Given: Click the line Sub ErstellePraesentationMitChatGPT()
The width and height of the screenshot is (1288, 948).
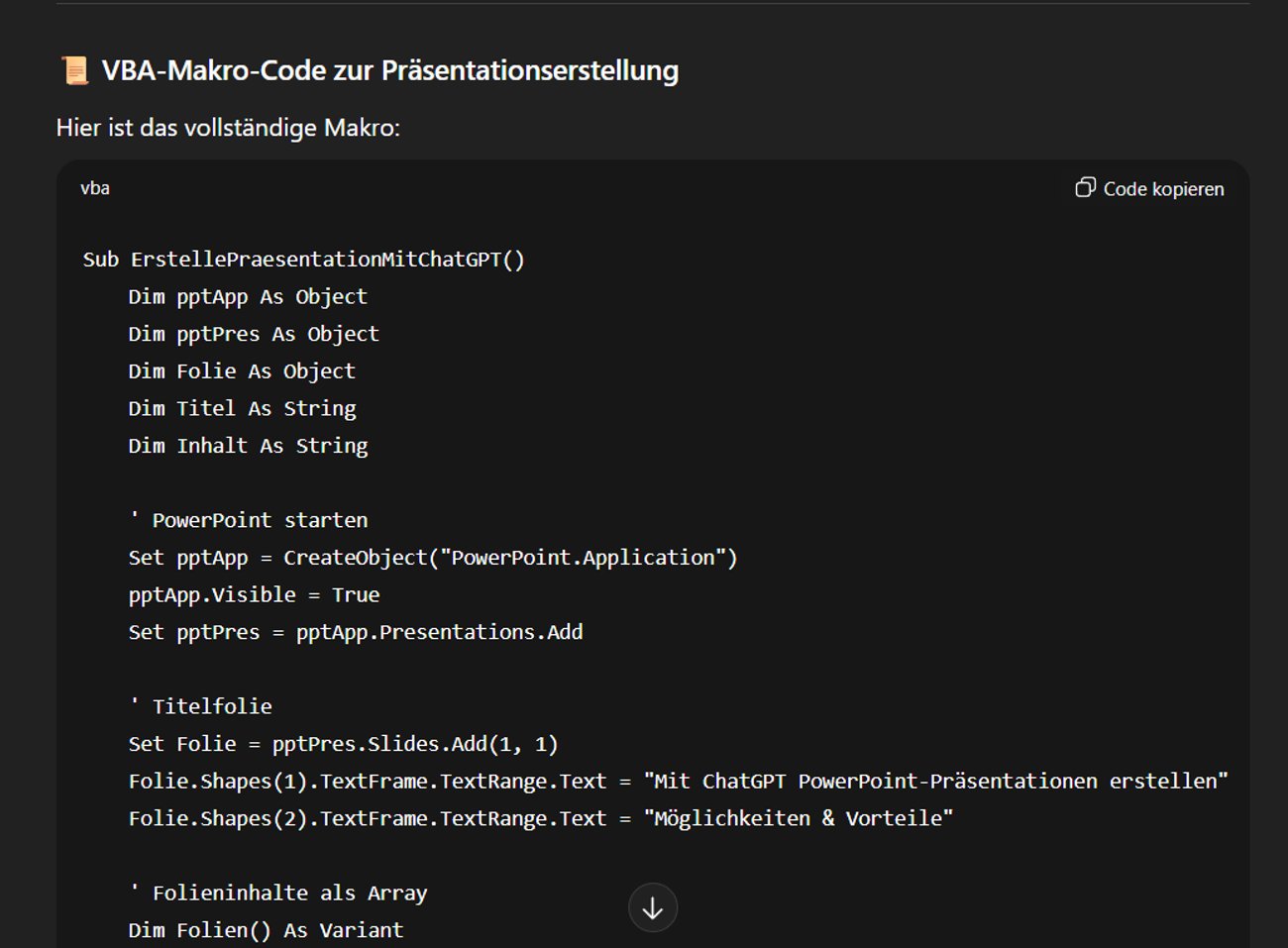Looking at the screenshot, I should click(x=304, y=259).
